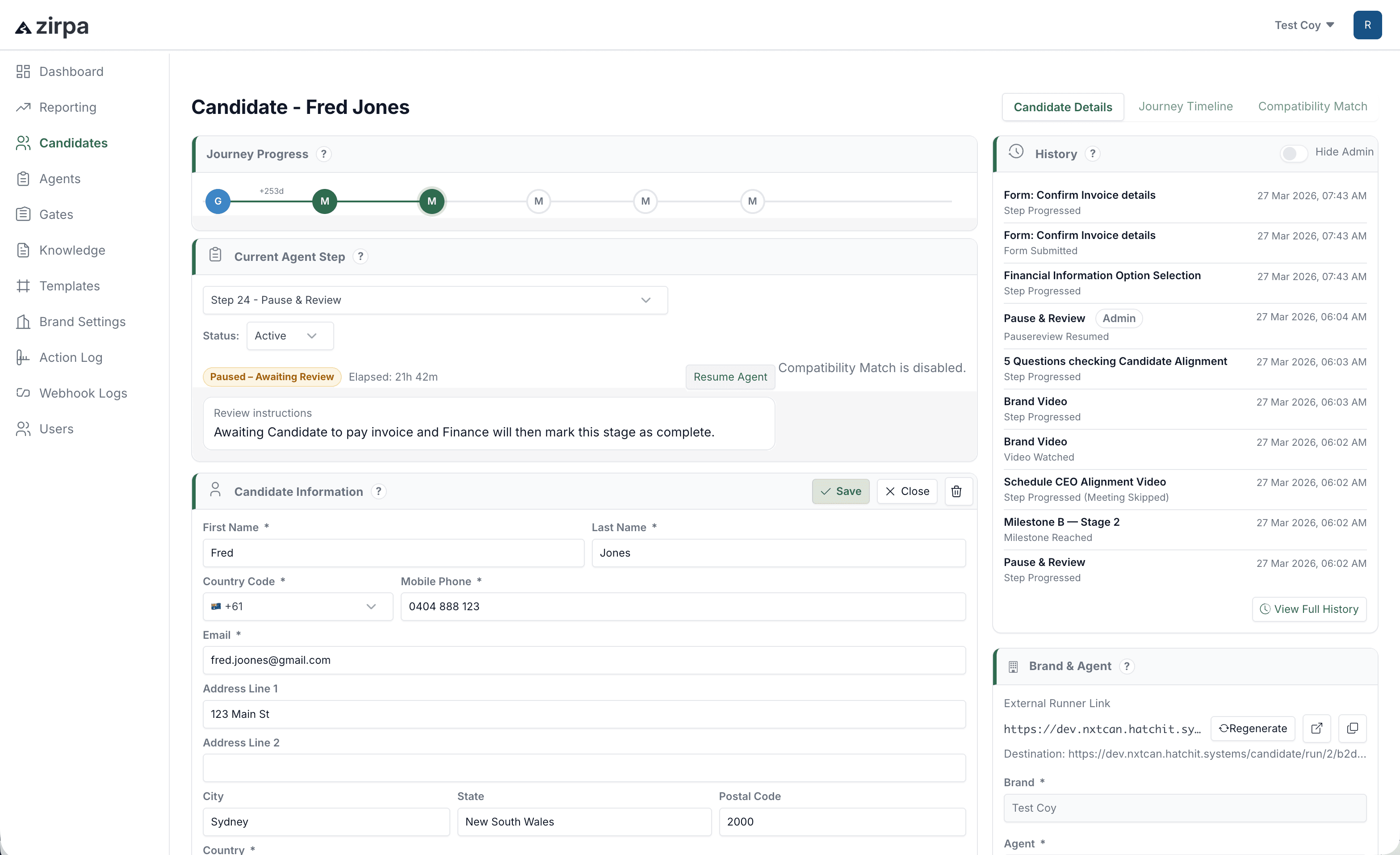Open the Compatibility Match tab
Image resolution: width=1400 pixels, height=855 pixels.
pyautogui.click(x=1312, y=106)
